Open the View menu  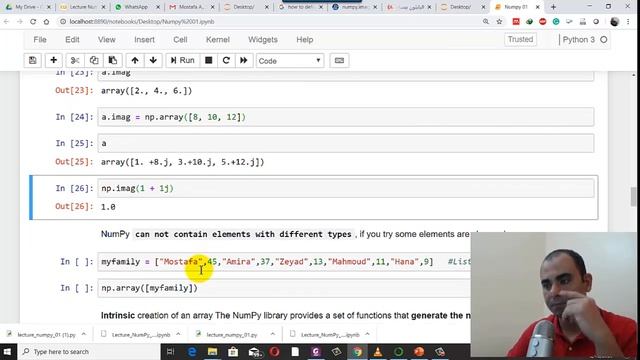pyautogui.click(x=107, y=40)
